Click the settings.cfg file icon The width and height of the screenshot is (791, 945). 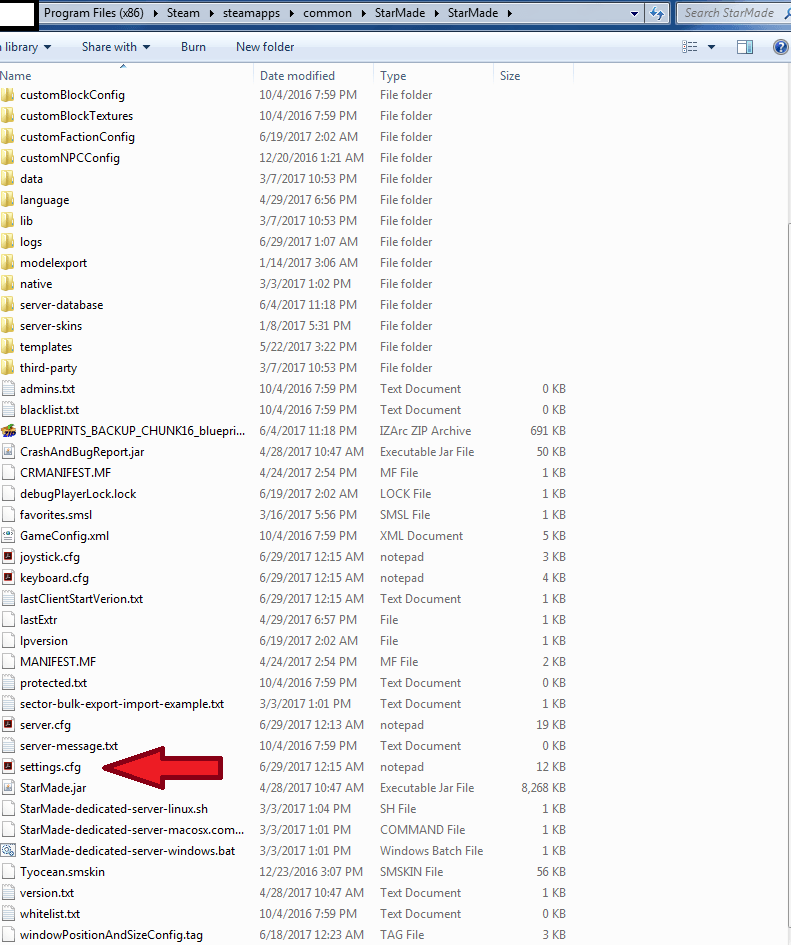pos(9,767)
